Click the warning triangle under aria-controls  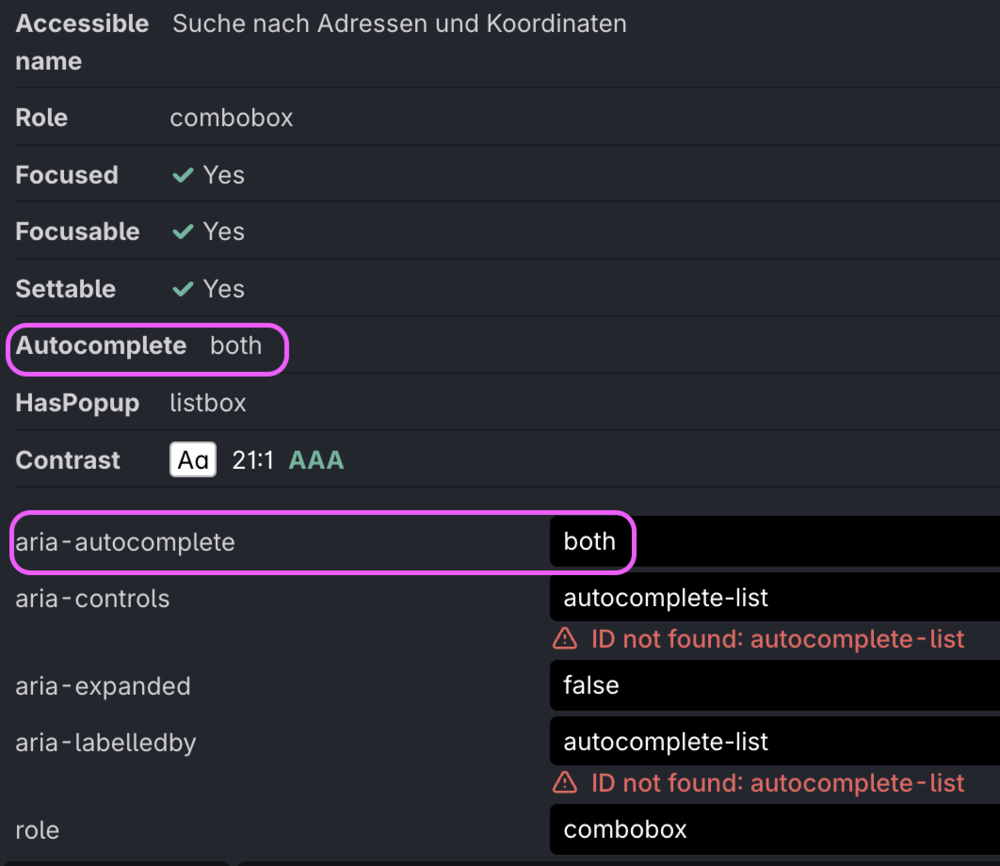tap(566, 639)
